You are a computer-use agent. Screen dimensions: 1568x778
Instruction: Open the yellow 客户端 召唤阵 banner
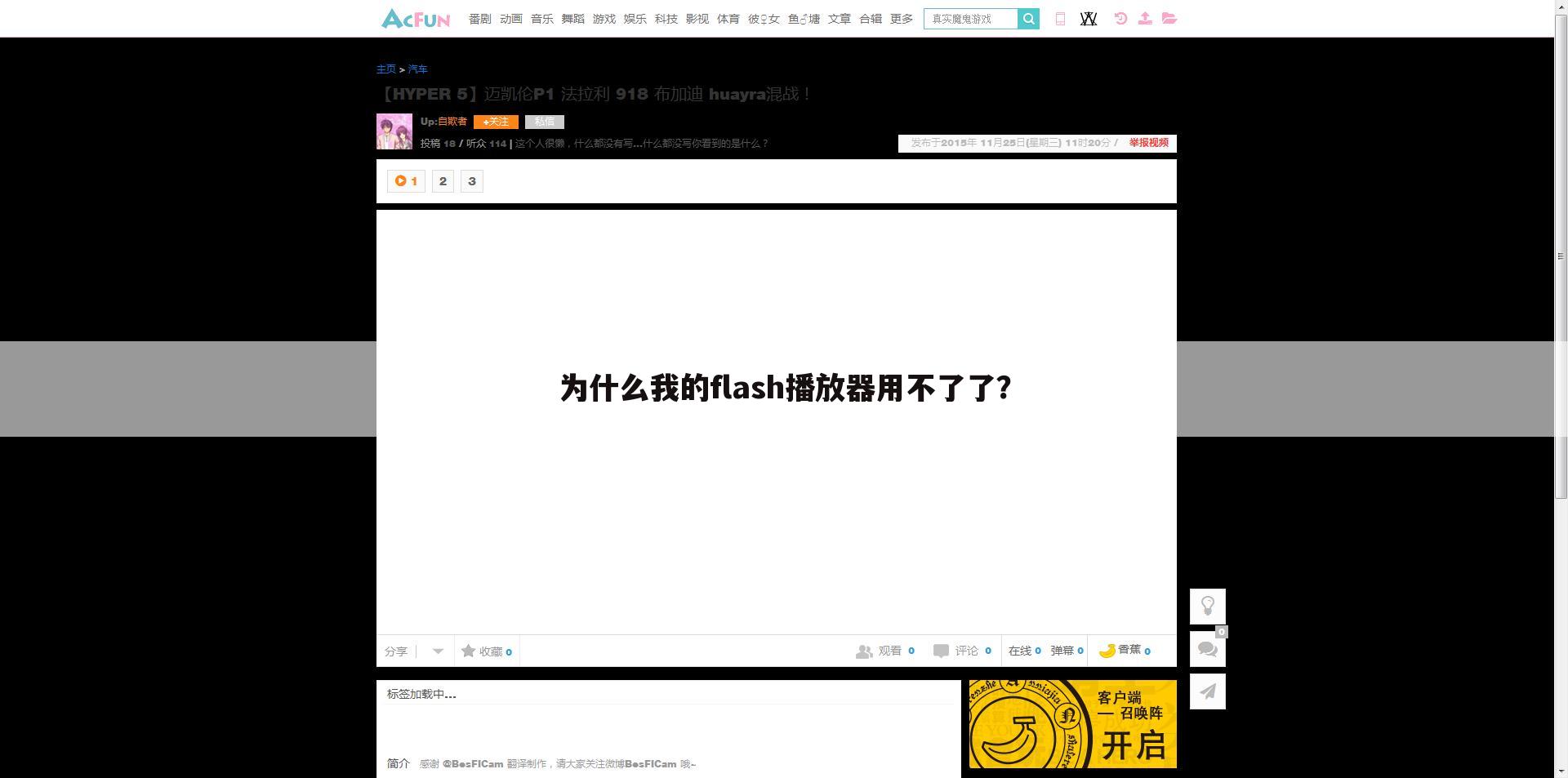click(x=1073, y=724)
